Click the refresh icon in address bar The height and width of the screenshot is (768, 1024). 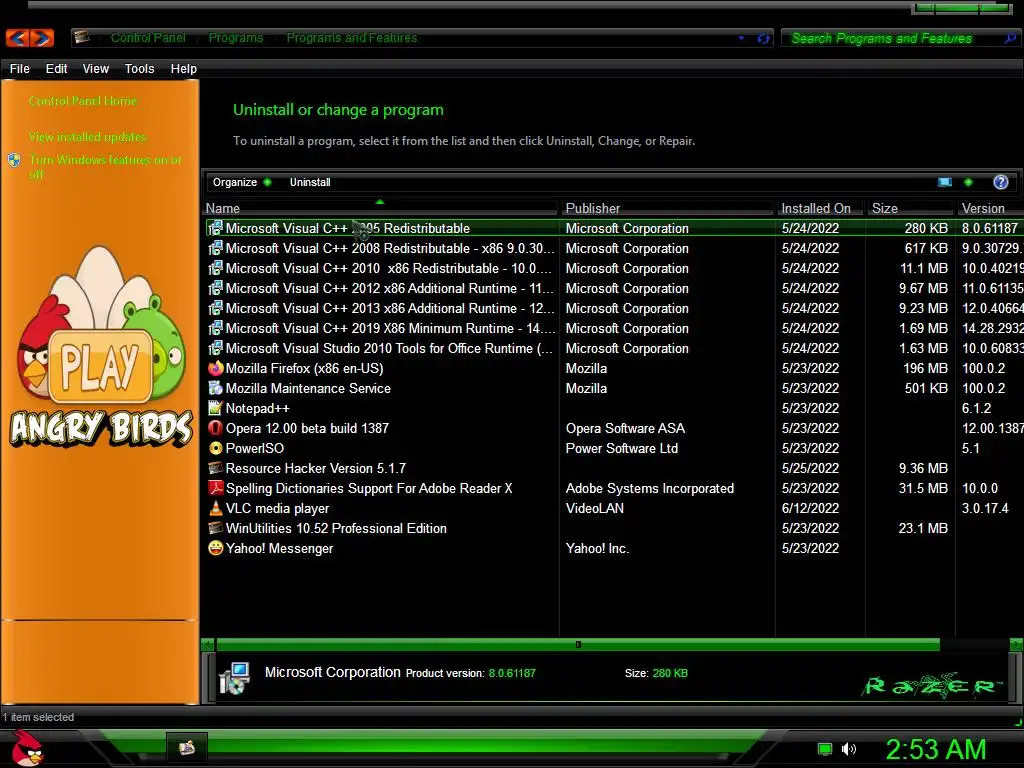click(763, 39)
